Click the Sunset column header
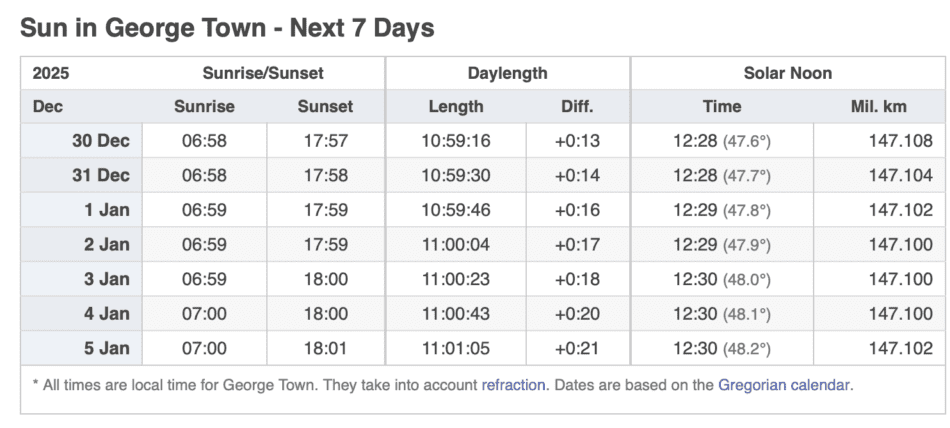Viewport: 950px width, 428px height. click(325, 106)
